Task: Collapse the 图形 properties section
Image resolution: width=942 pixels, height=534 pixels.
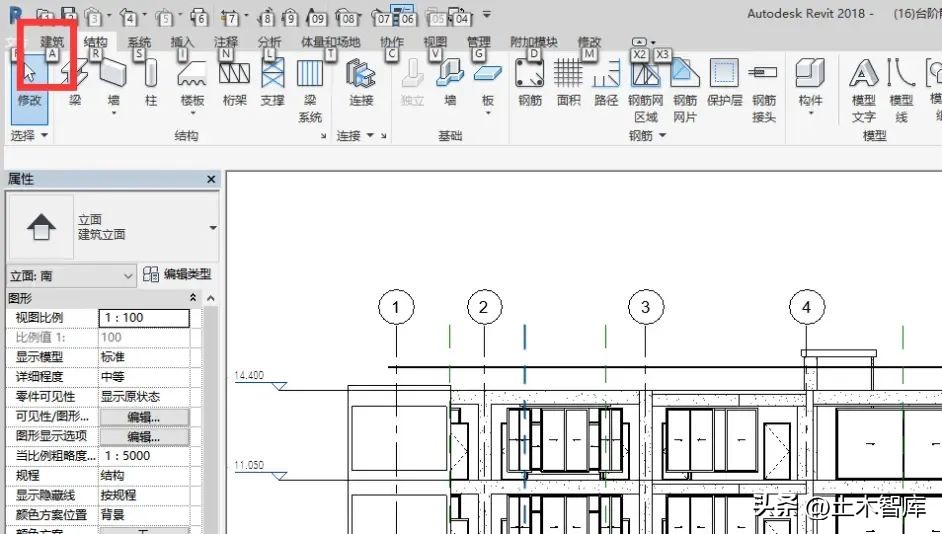Action: pyautogui.click(x=193, y=298)
